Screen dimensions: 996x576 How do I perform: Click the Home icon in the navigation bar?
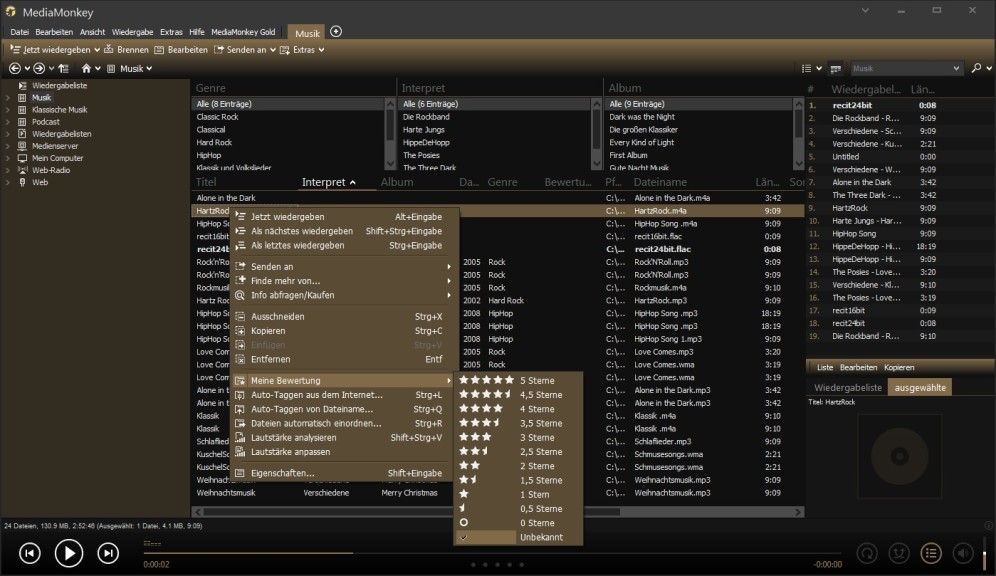(x=87, y=68)
